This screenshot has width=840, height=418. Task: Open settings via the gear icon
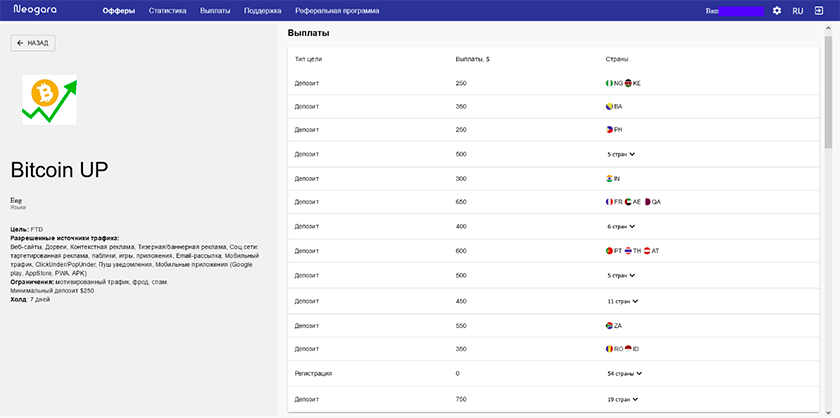pyautogui.click(x=777, y=11)
